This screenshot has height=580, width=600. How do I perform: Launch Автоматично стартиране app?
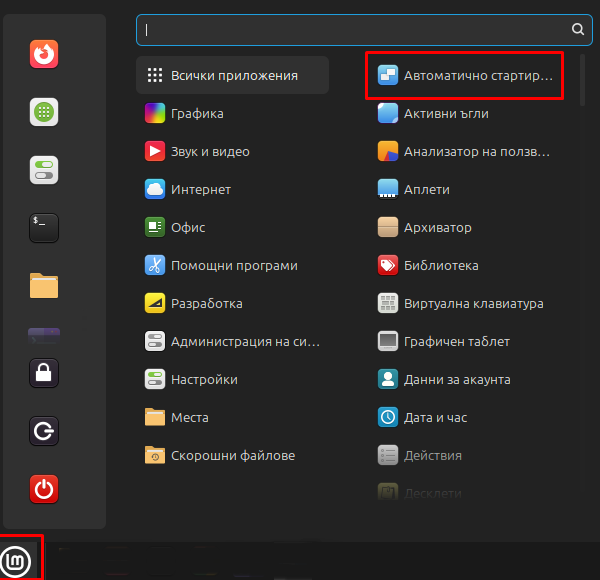[465, 75]
